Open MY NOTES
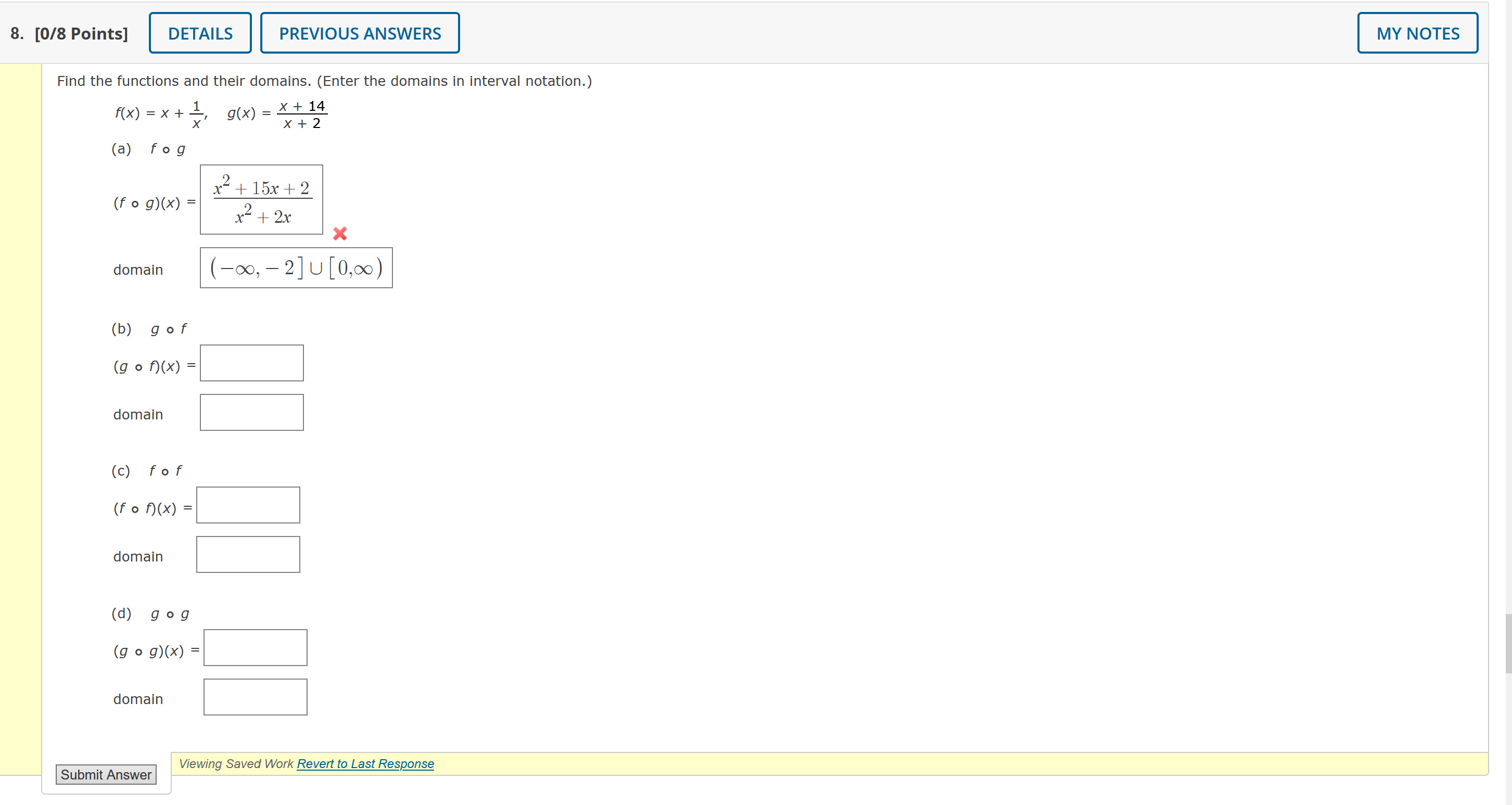1512x805 pixels. click(x=1417, y=33)
